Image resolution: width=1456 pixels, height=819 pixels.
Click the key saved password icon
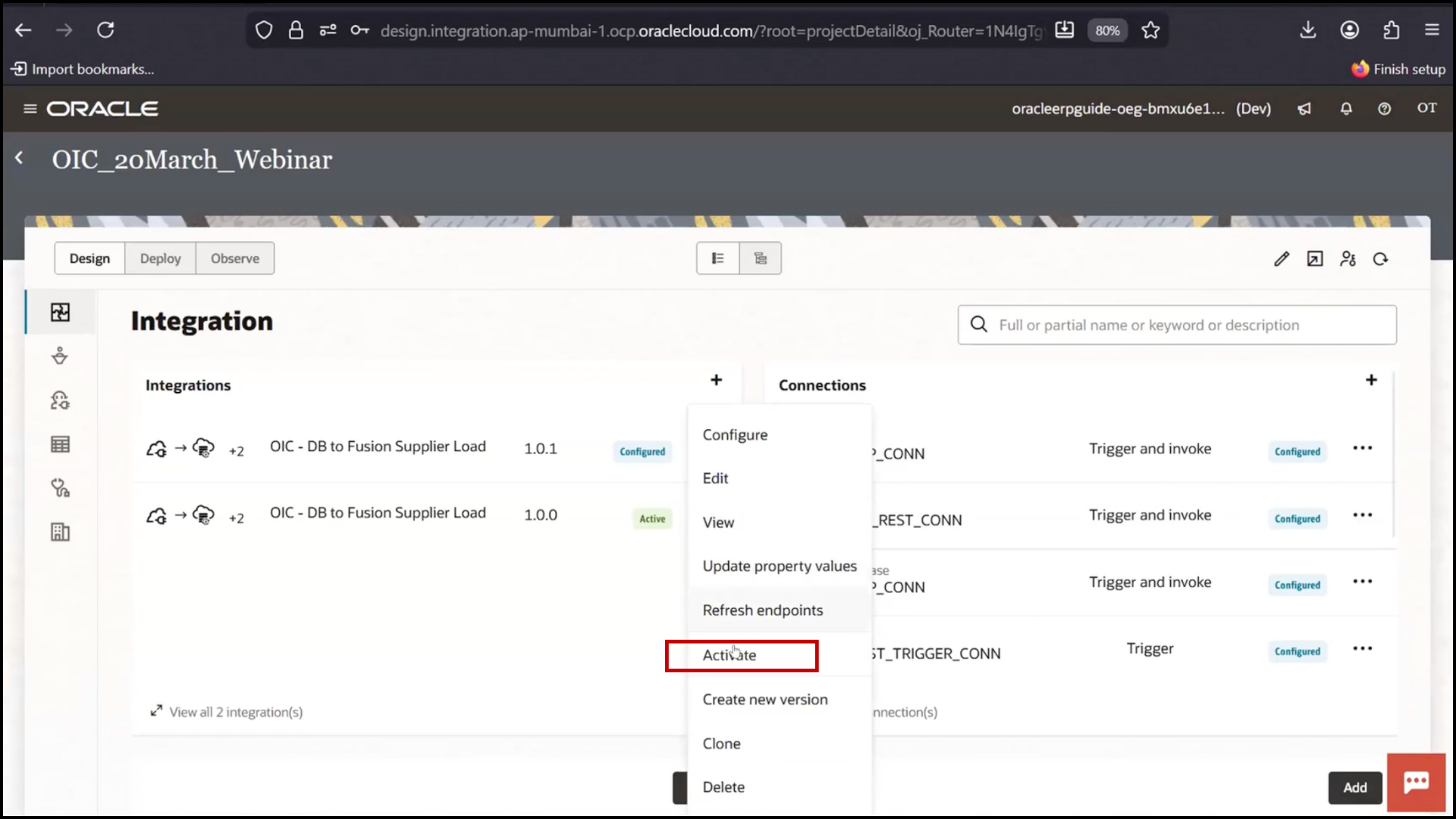click(359, 30)
